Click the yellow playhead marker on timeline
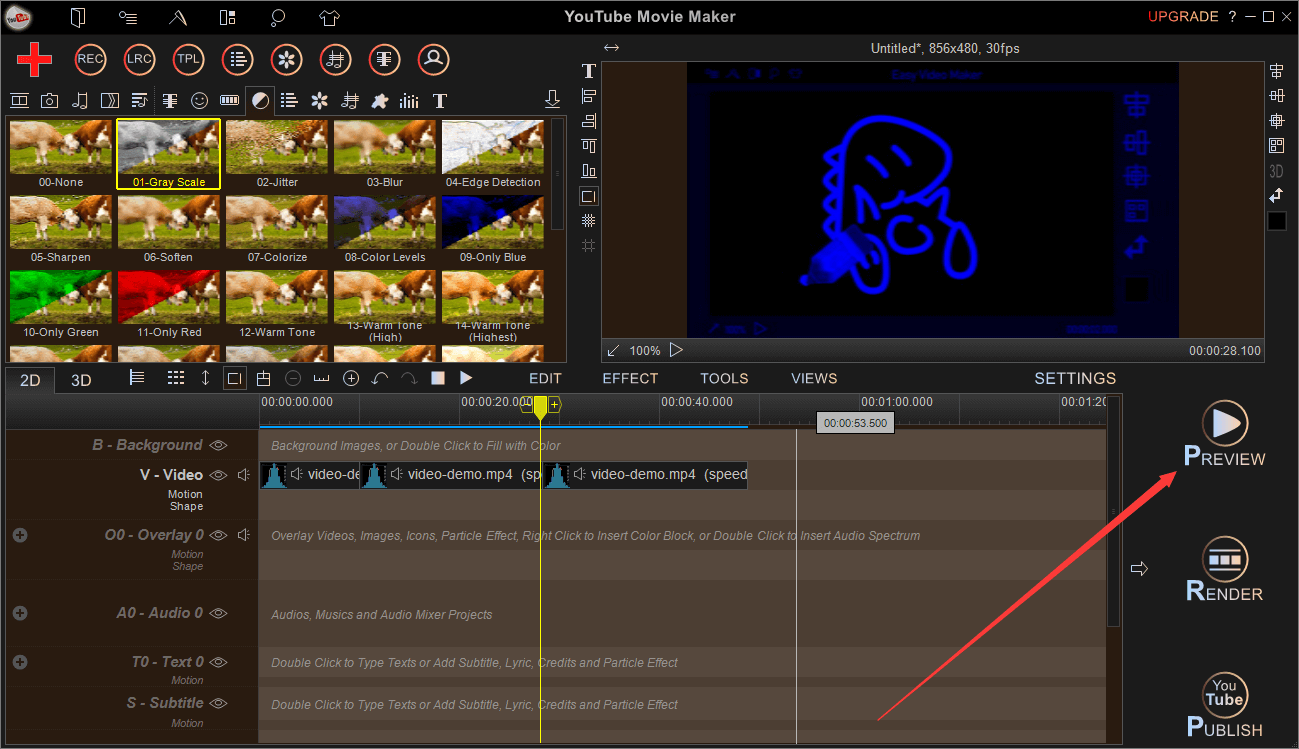Screen dimensions: 1299x749 click(540, 406)
